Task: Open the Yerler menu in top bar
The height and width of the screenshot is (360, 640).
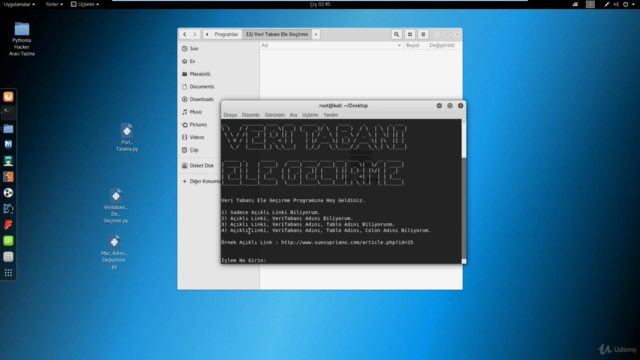Action: point(54,4)
